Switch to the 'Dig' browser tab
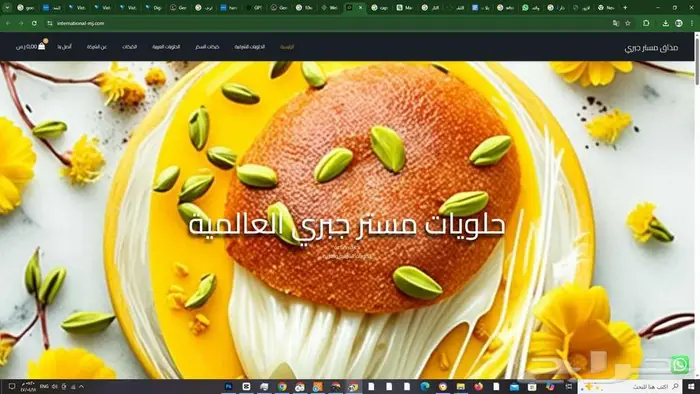700x394 pixels. click(x=153, y=8)
